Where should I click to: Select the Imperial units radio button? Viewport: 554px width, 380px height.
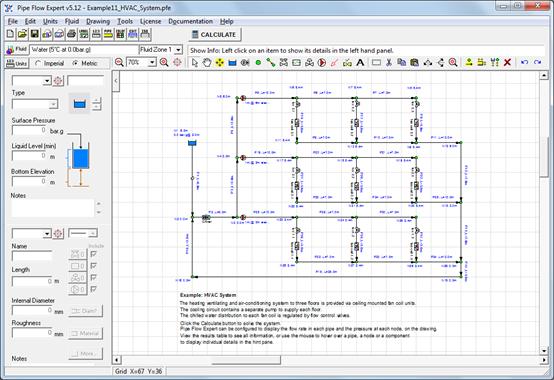(x=38, y=64)
